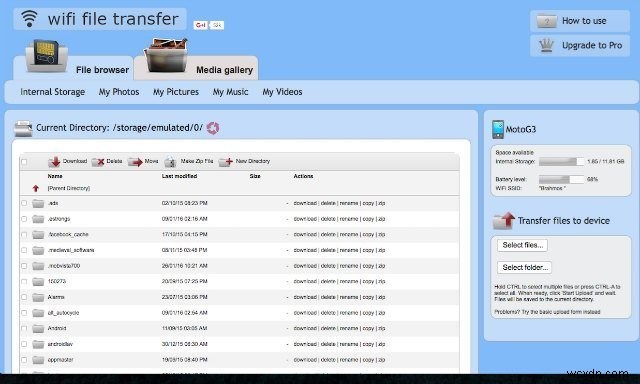This screenshot has height=384, width=640.
Task: Click the 100273 folder icon
Action: pyautogui.click(x=38, y=282)
